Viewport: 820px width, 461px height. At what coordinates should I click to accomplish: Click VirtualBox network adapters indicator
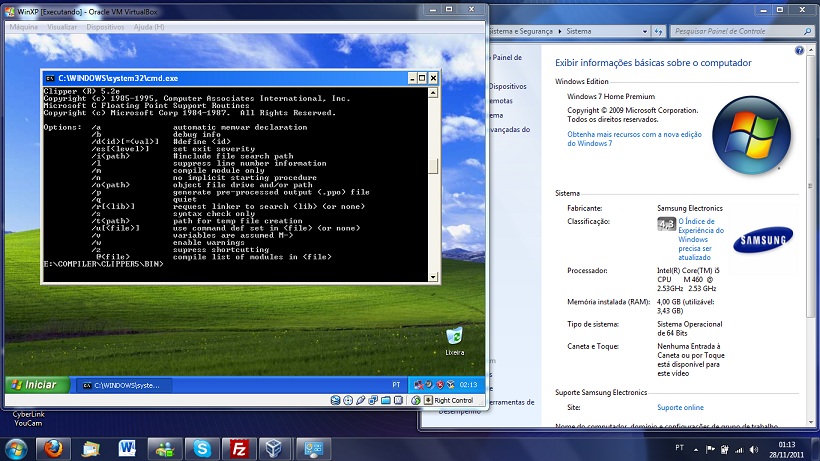[373, 400]
